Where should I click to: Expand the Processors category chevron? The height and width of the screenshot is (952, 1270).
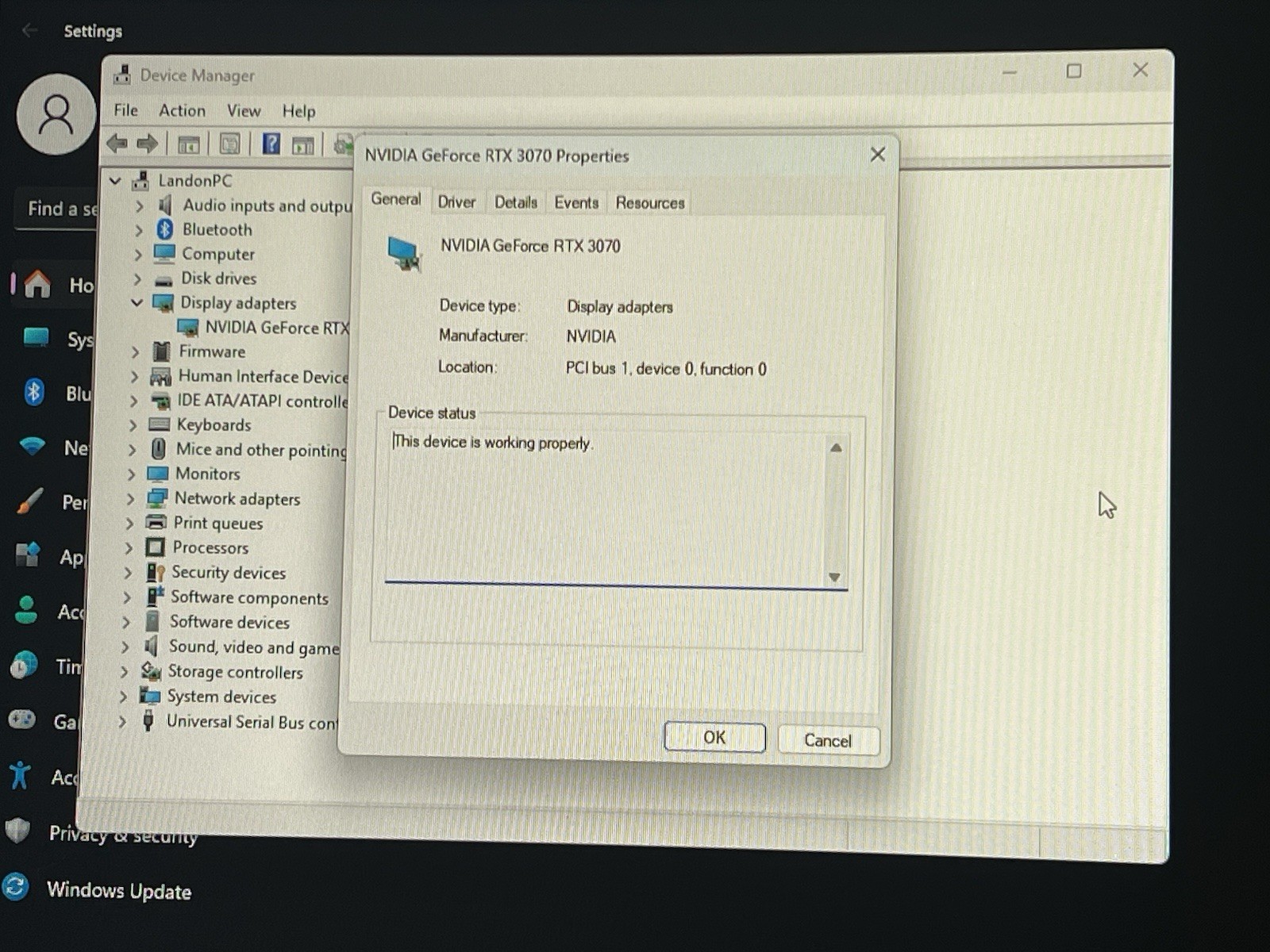129,547
